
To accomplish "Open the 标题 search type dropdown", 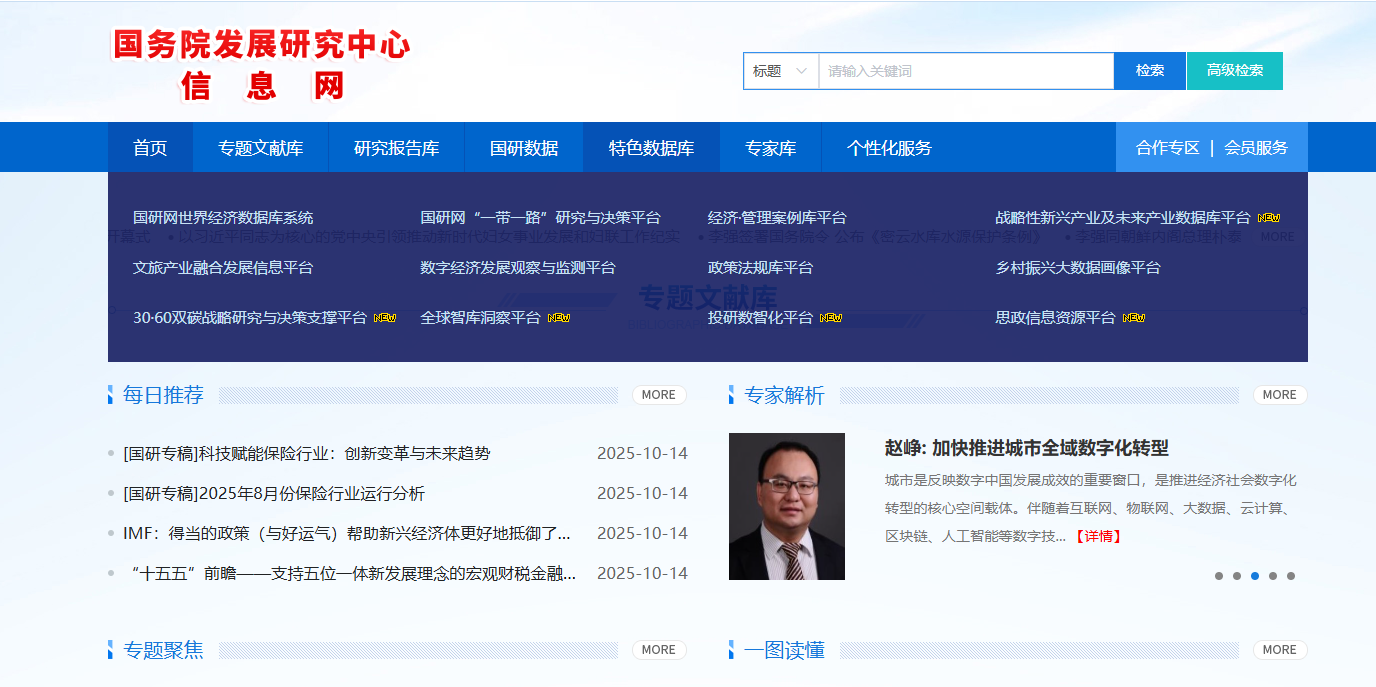I will (780, 71).
